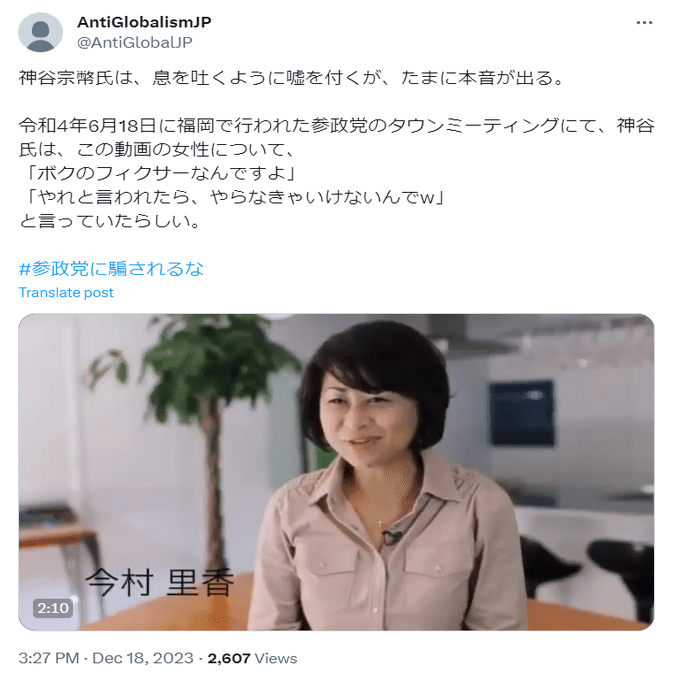Open the three-dot more options menu
Screen dimensions: 673x673
[x=644, y=23]
